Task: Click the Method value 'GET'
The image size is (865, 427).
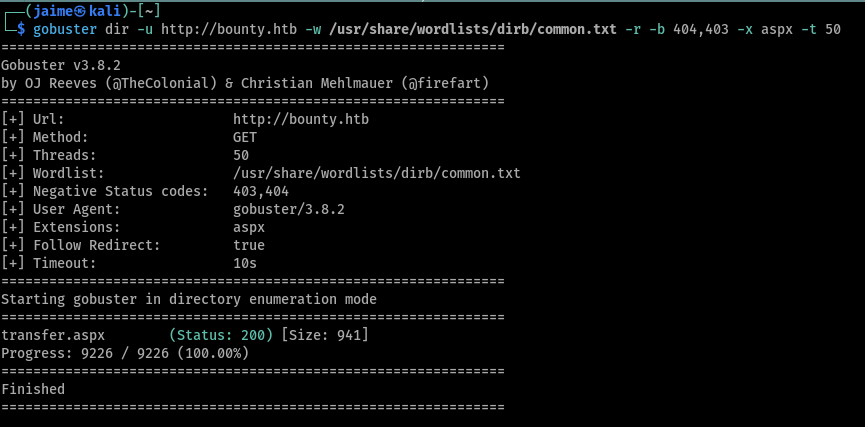Action: click(x=245, y=137)
